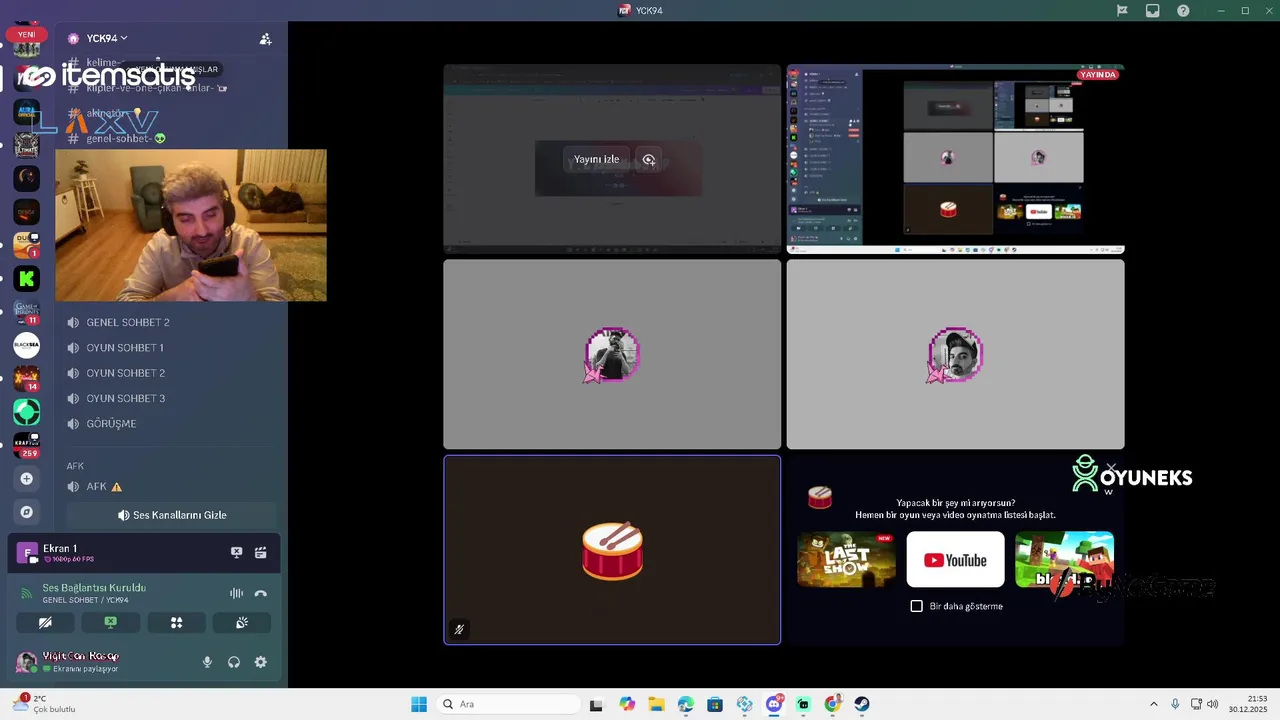The width and height of the screenshot is (1280, 720).
Task: Toggle the green screen share button
Action: click(x=111, y=622)
